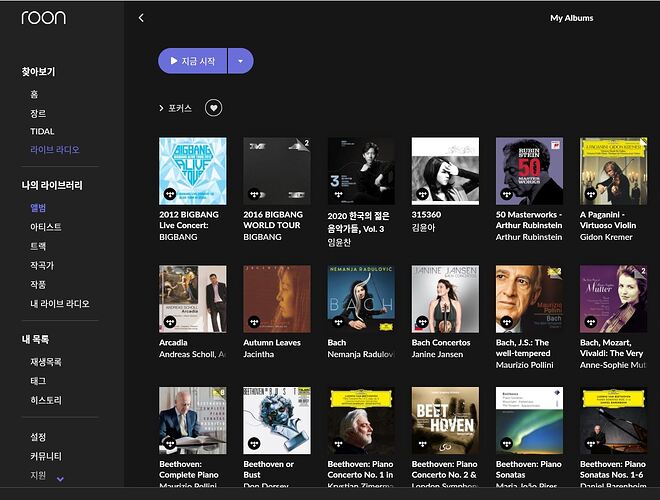Screen dimensions: 660x500
Task: Click TIDAL badge on Piano Sonatas Nos. 1-6 cover
Action: [x=591, y=444]
